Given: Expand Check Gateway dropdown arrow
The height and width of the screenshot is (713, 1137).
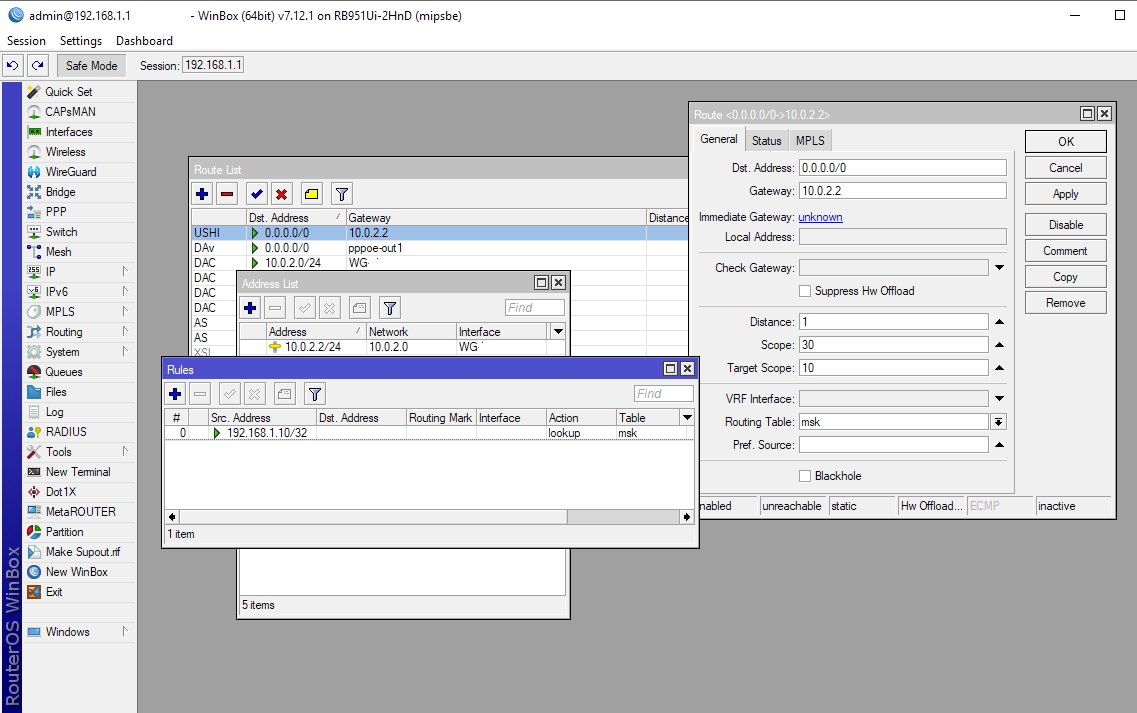Looking at the screenshot, I should [x=999, y=268].
